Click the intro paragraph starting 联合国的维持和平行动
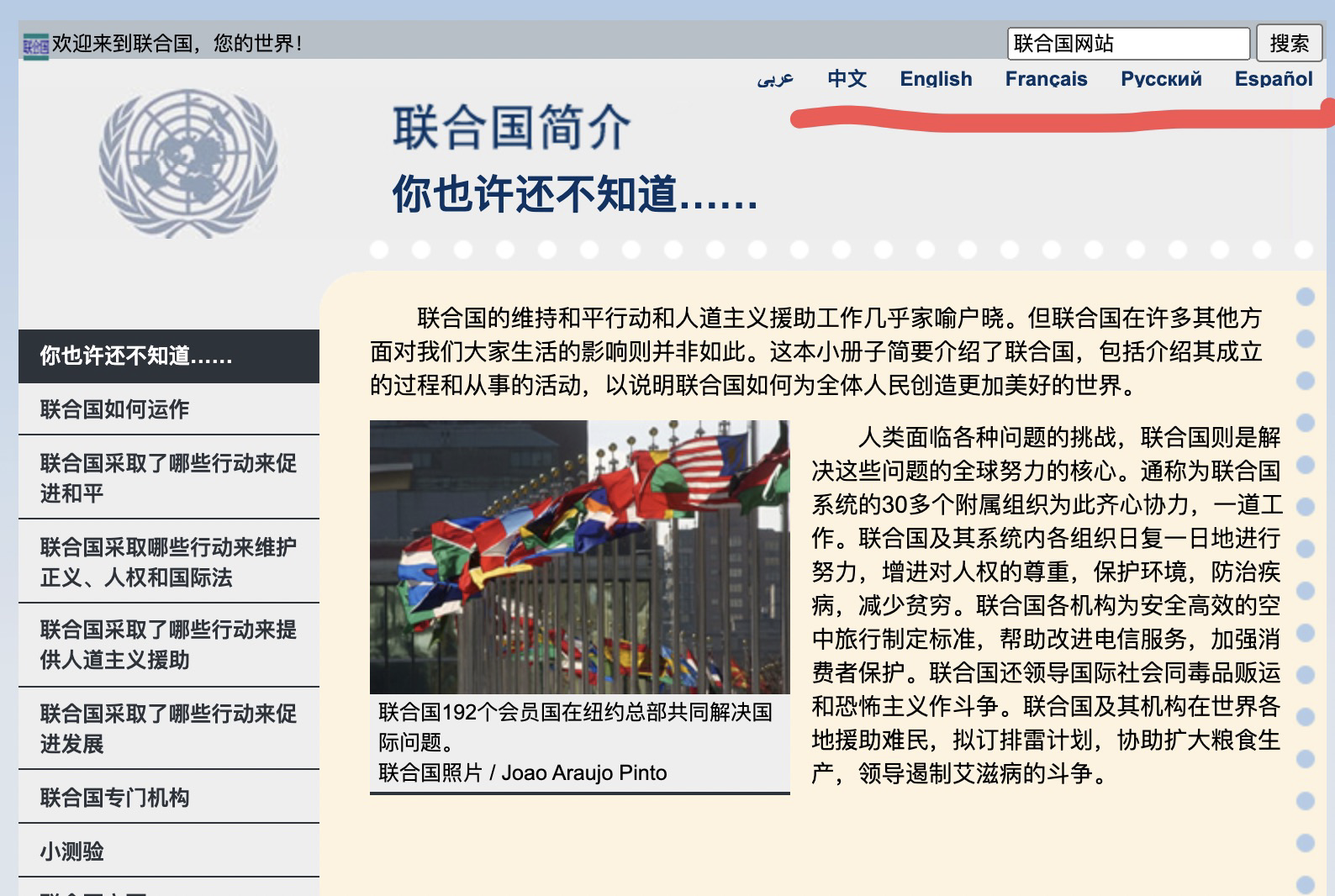 pyautogui.click(x=816, y=351)
